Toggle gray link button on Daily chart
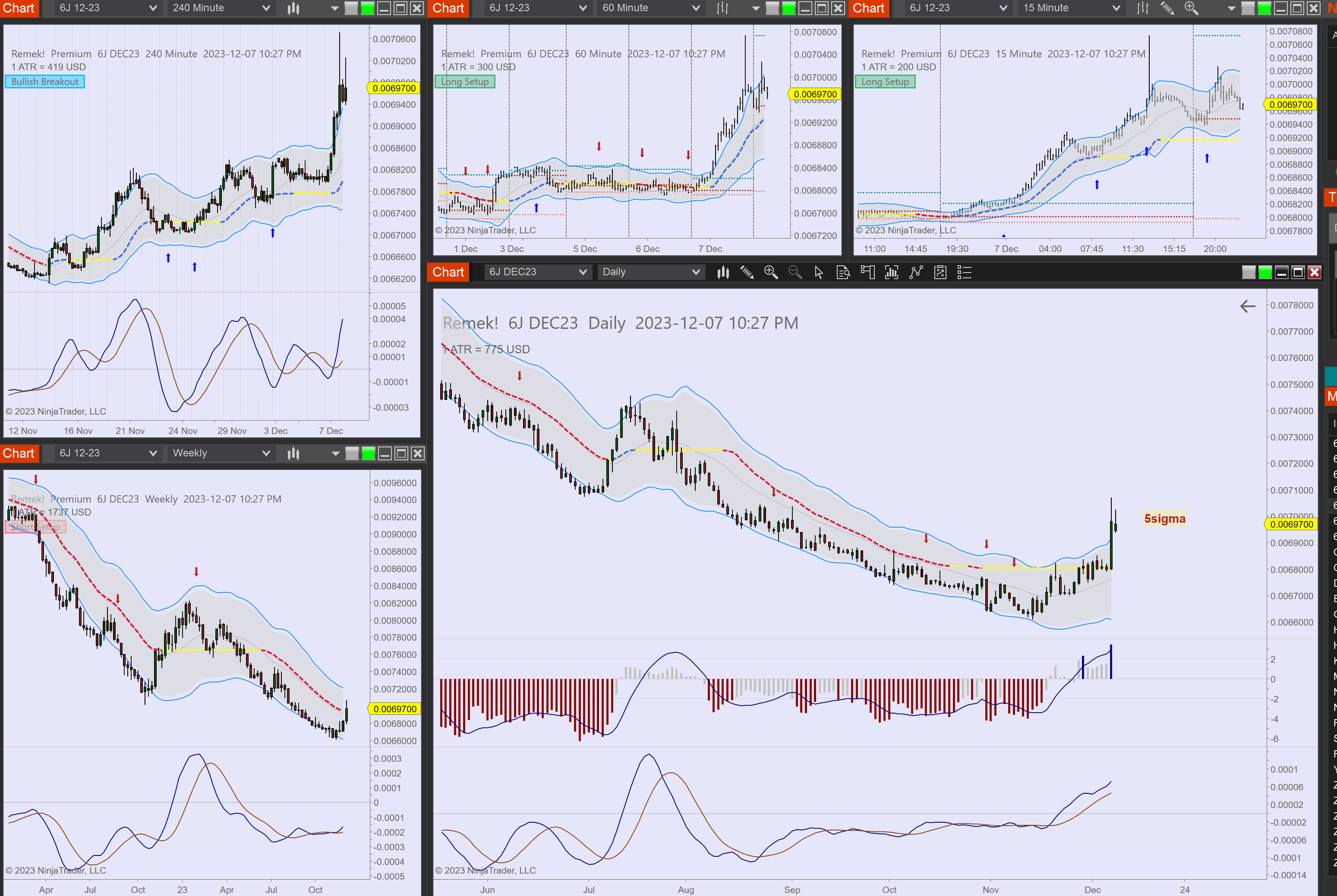 [1248, 273]
